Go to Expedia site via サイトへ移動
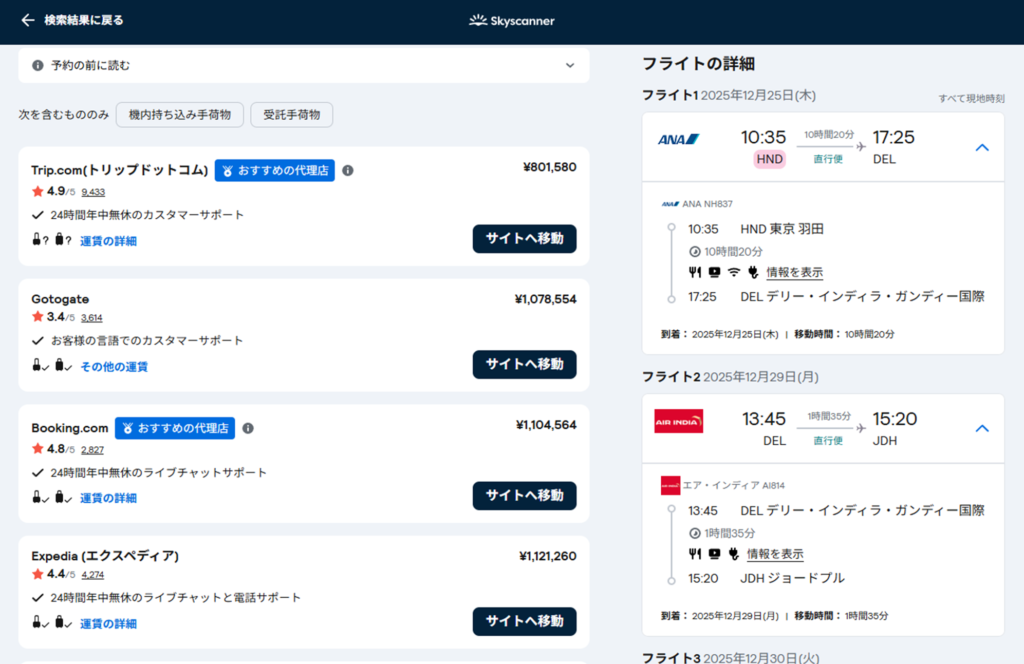1024x664 pixels. 524,621
